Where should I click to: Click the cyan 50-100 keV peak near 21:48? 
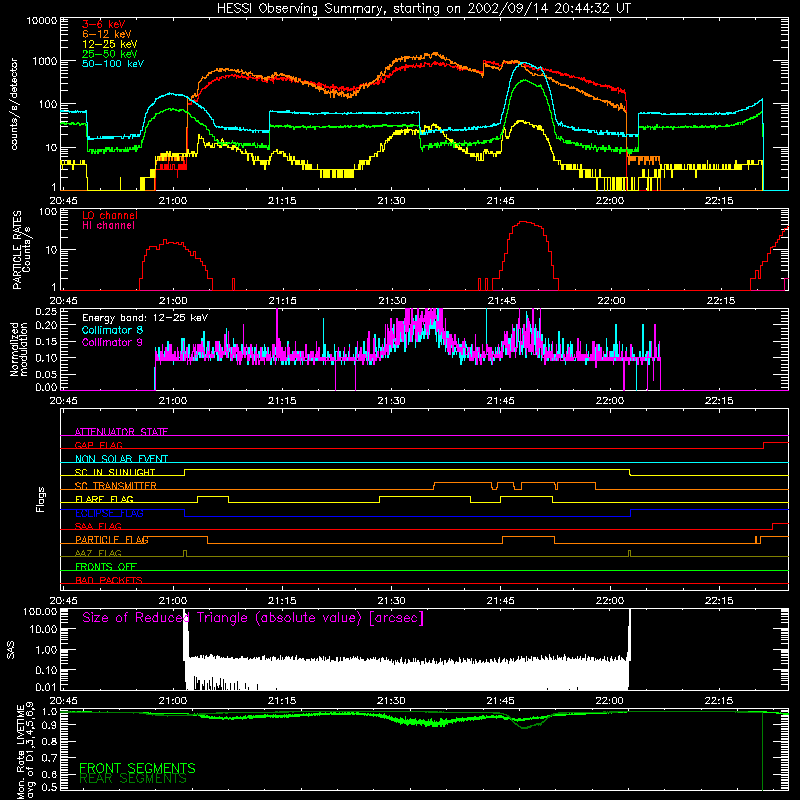point(524,63)
